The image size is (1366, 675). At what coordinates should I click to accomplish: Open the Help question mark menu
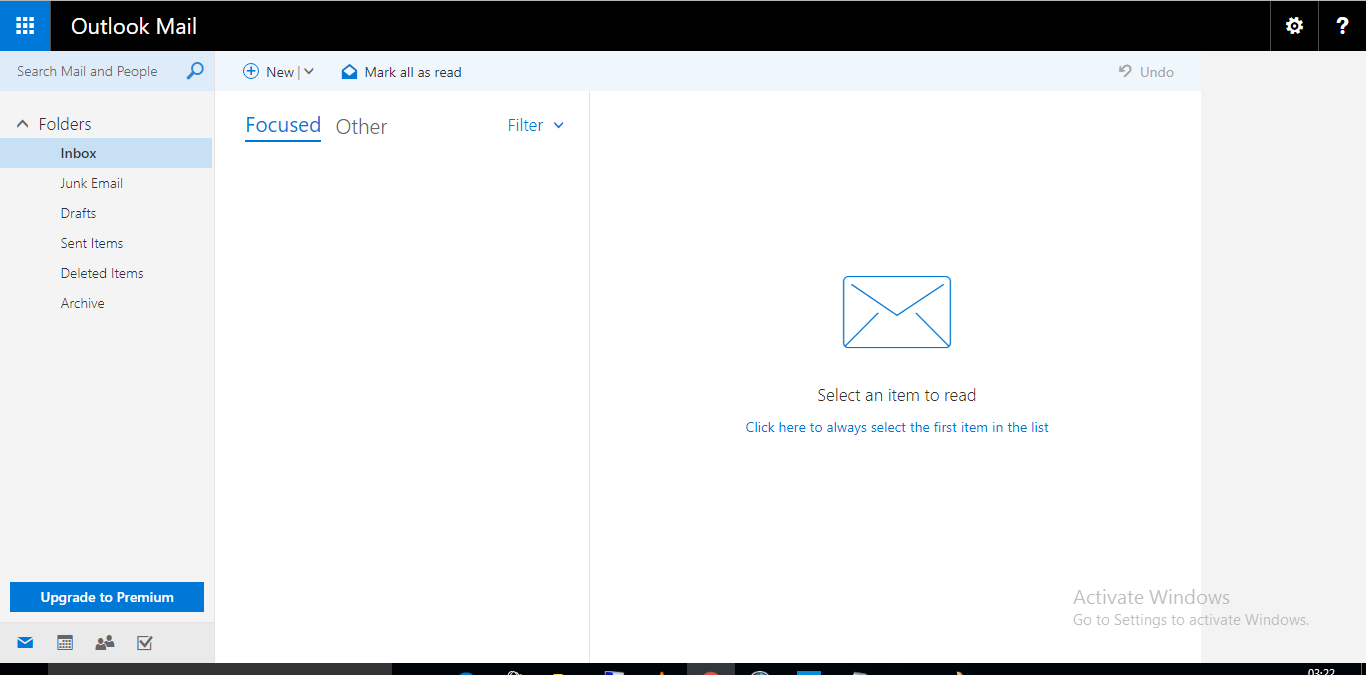coord(1342,26)
